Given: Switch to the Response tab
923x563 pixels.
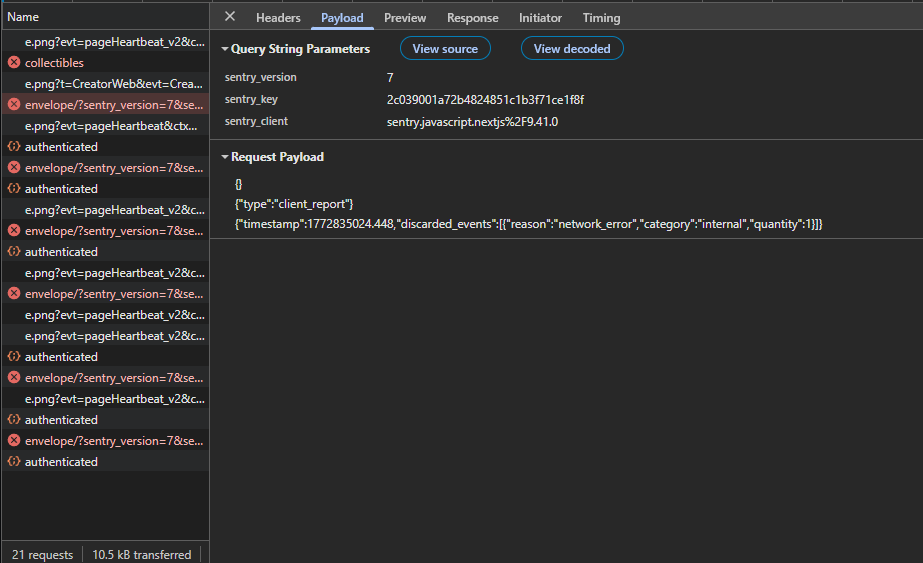Looking at the screenshot, I should tap(472, 18).
